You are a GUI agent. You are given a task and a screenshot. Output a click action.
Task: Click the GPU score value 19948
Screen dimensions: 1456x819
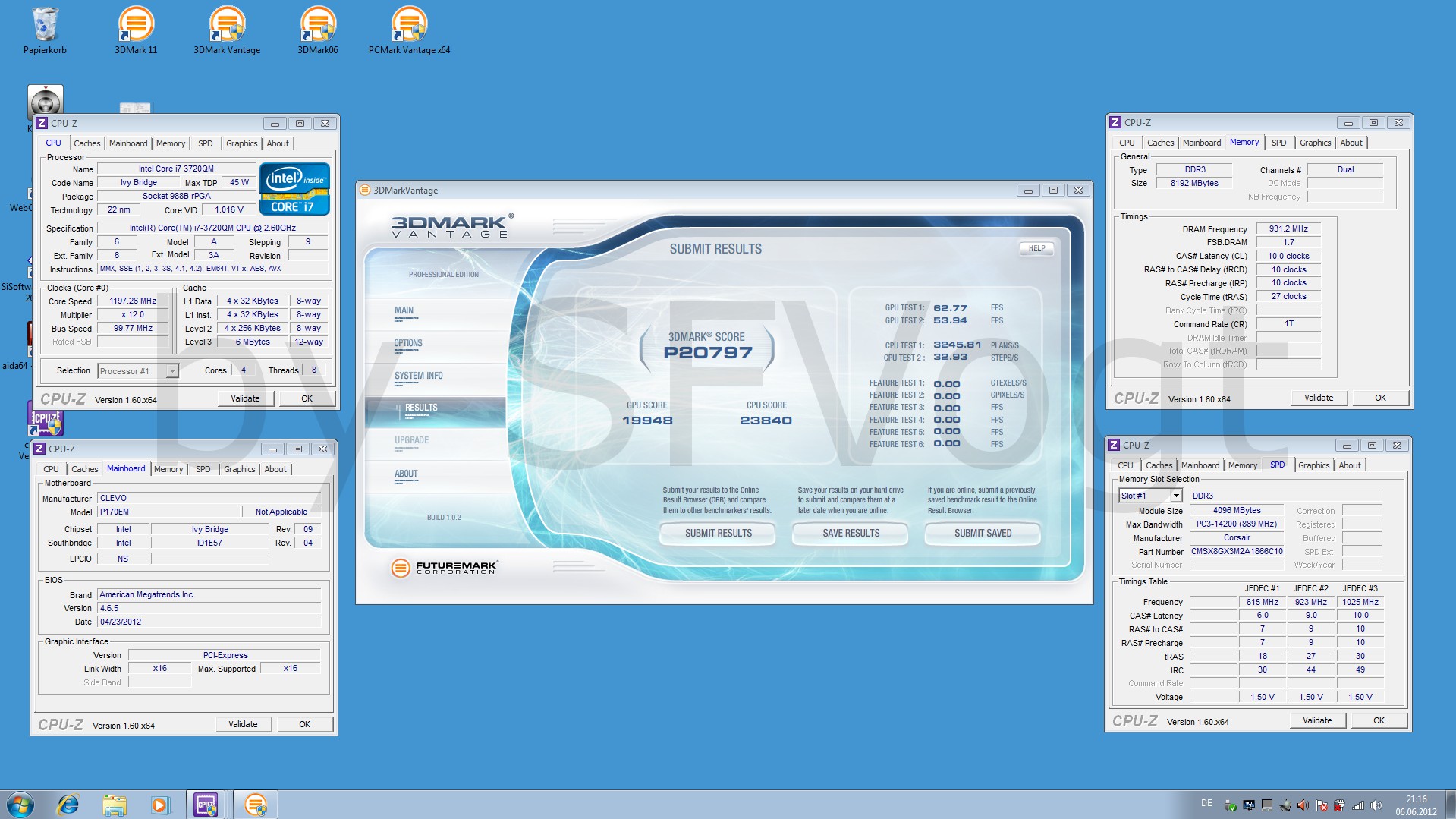click(x=647, y=421)
